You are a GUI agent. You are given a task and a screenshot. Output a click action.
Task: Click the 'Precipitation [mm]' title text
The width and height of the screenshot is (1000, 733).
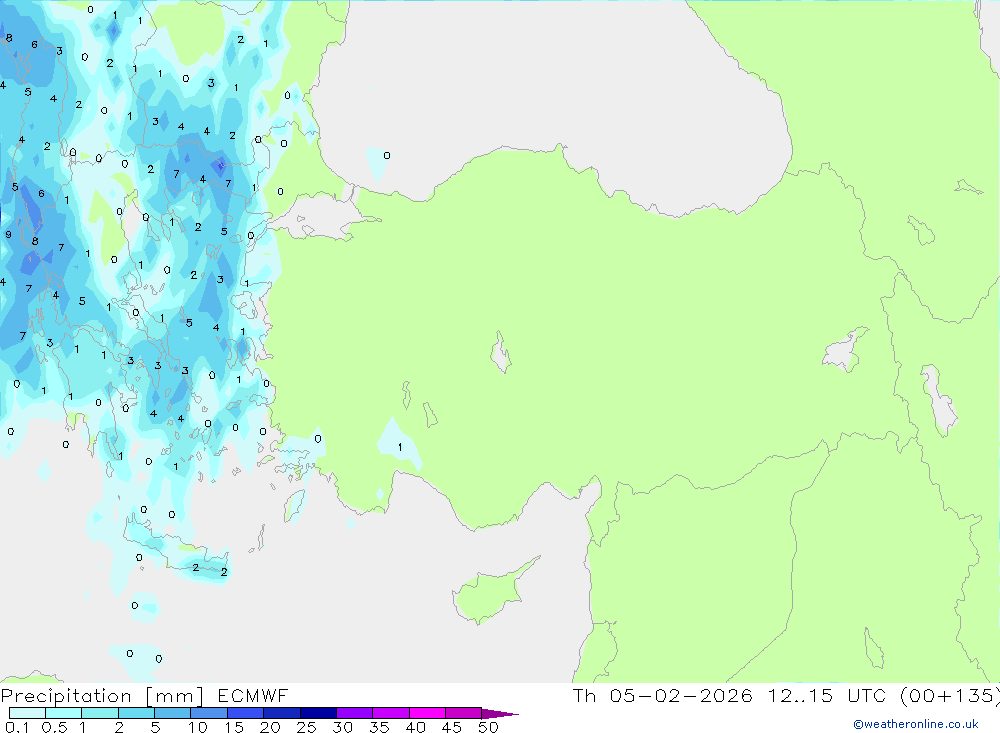102,696
